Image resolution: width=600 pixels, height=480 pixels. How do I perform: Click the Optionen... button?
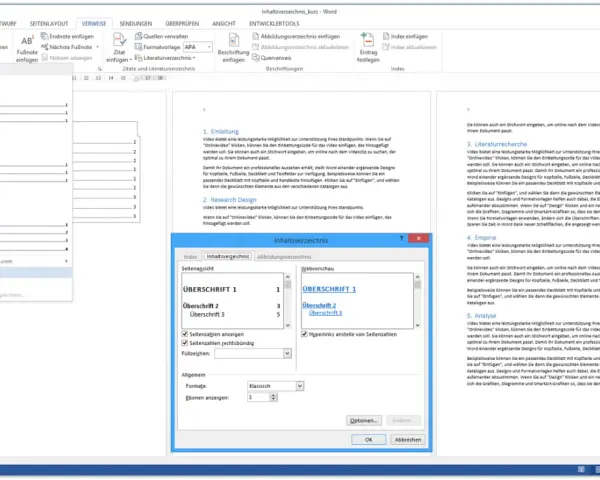coord(364,421)
